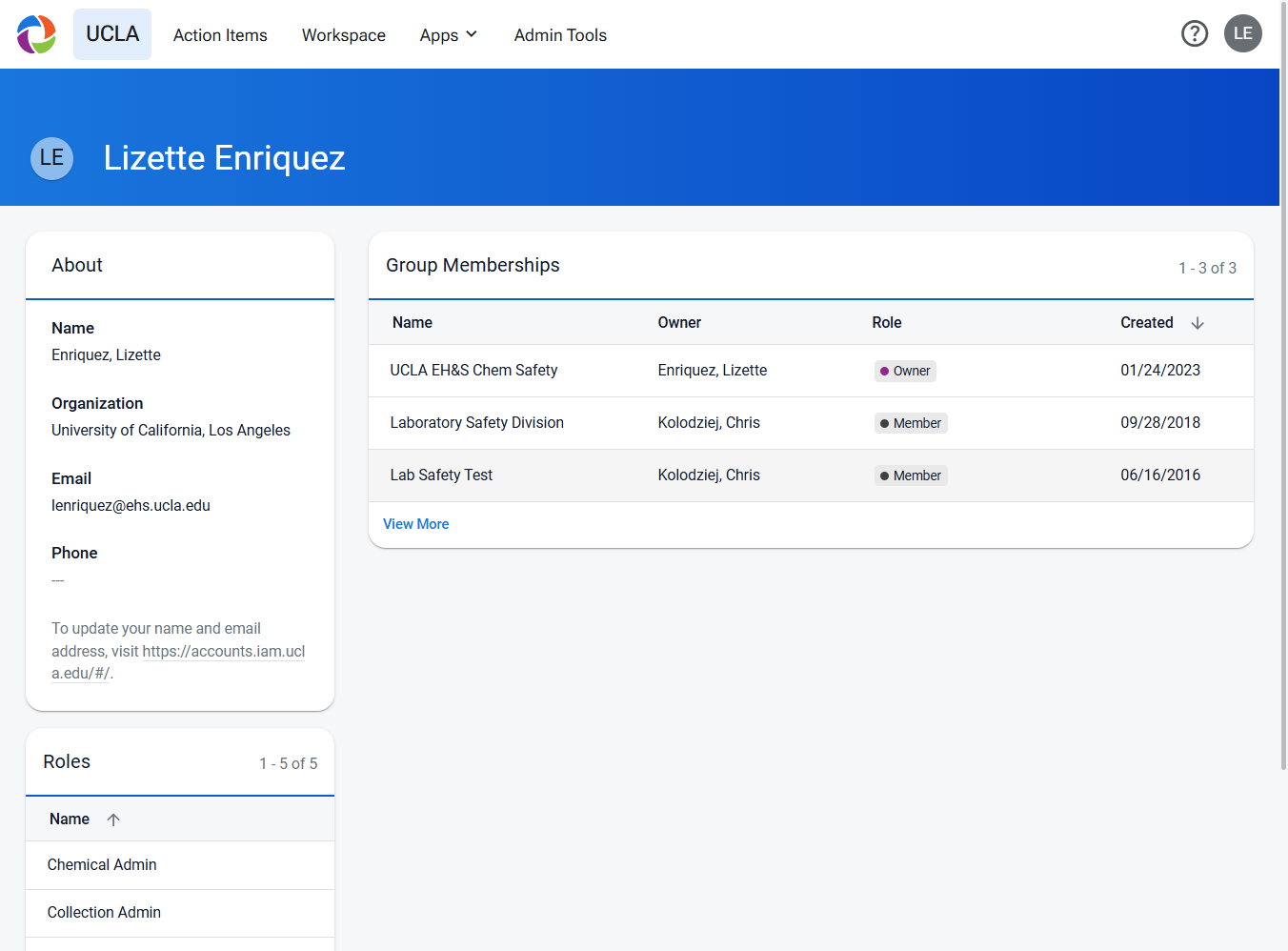Select the UCLA organization button

click(112, 34)
